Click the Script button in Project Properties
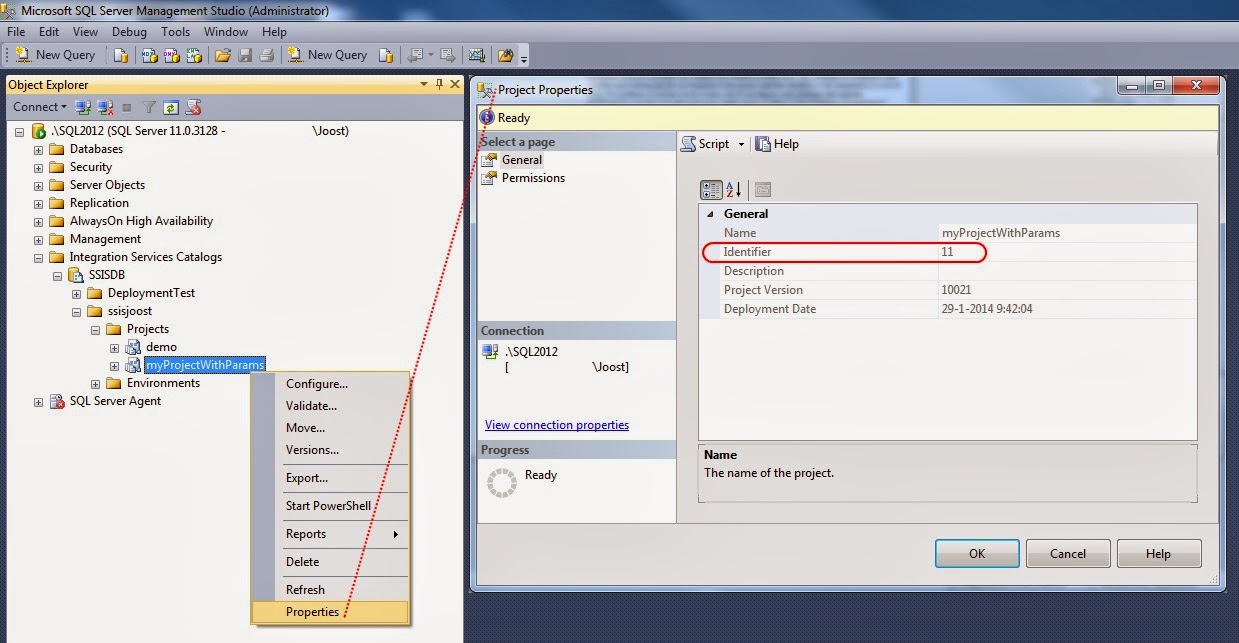Screen dimensions: 1239x643 [706, 144]
